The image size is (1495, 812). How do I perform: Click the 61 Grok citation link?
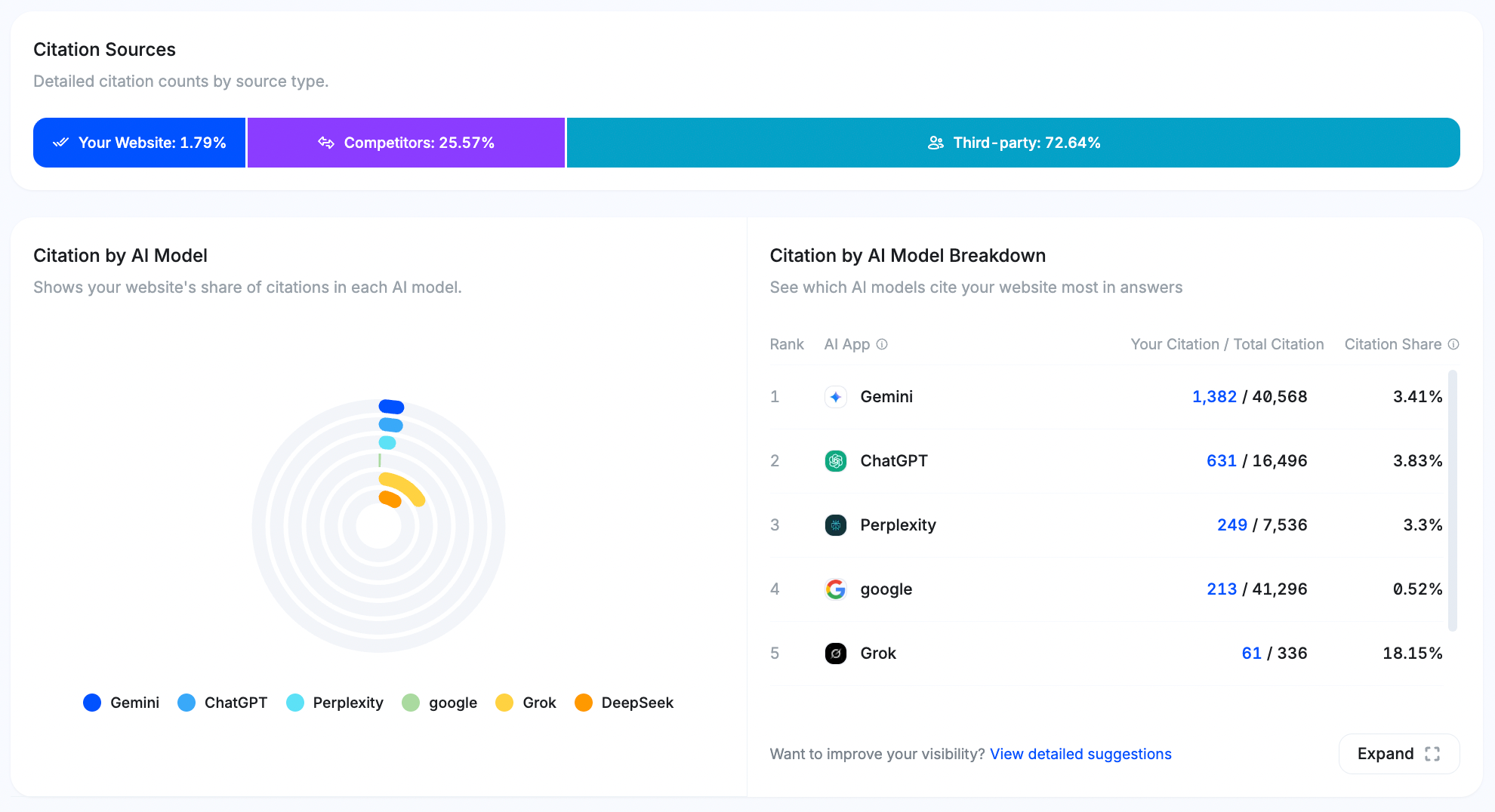point(1251,653)
